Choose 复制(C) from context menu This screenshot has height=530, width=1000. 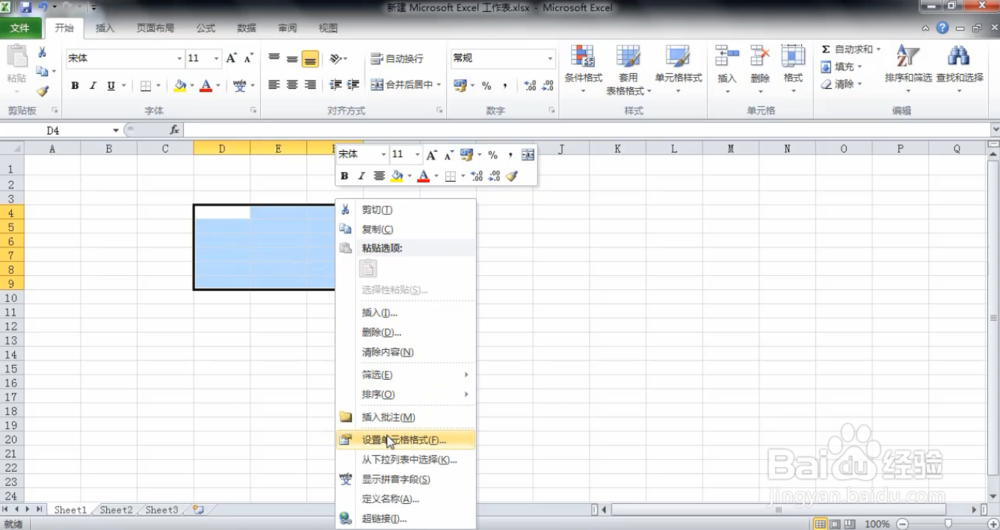(406, 229)
